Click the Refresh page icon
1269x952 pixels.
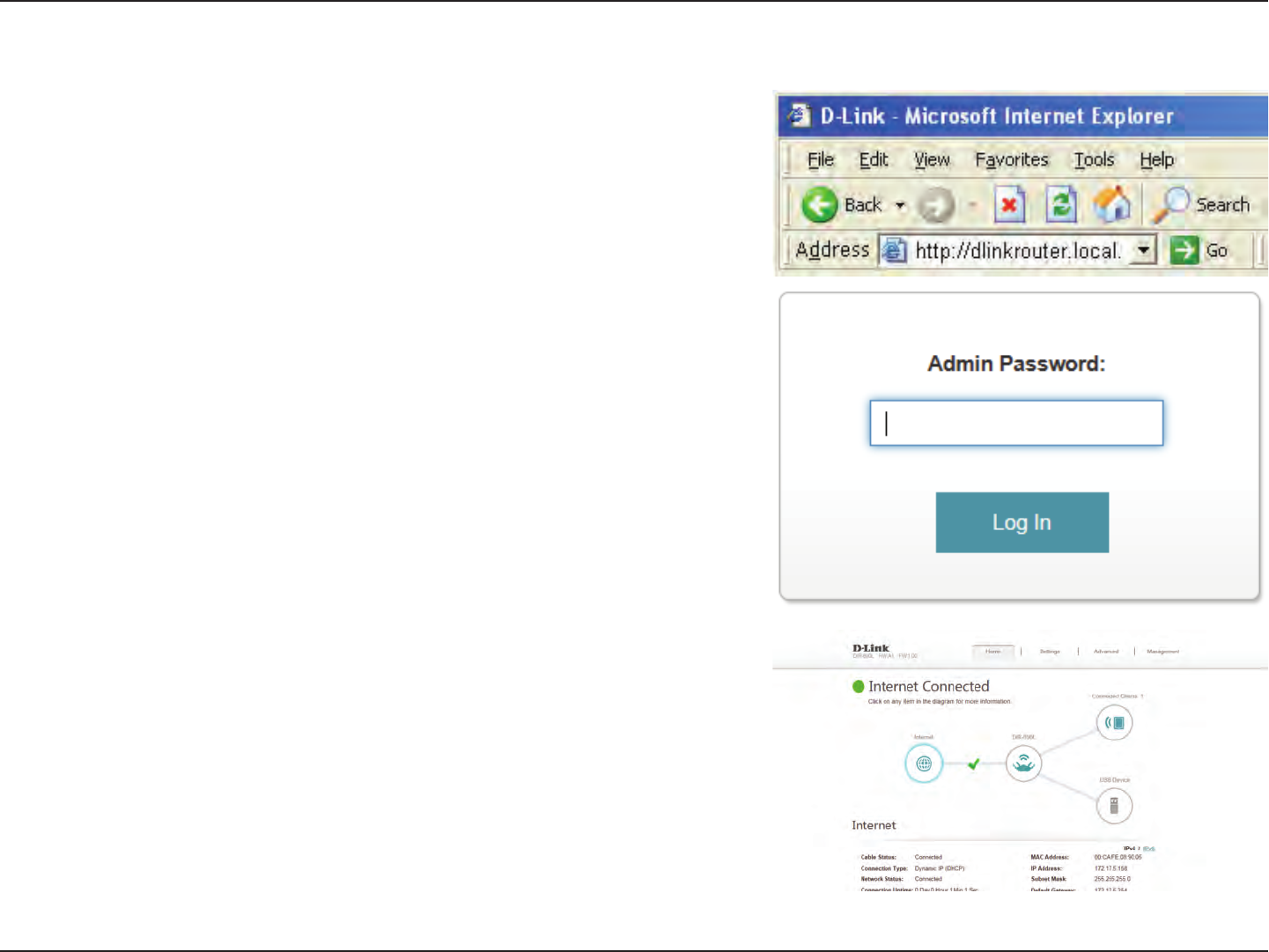[x=1061, y=205]
